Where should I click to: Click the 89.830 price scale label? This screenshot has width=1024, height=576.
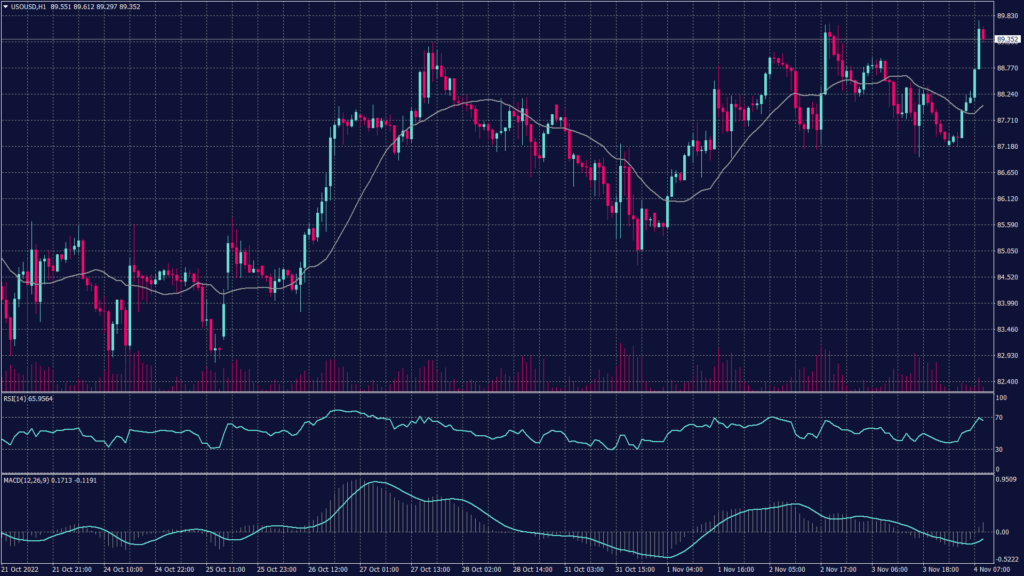[x=1006, y=16]
